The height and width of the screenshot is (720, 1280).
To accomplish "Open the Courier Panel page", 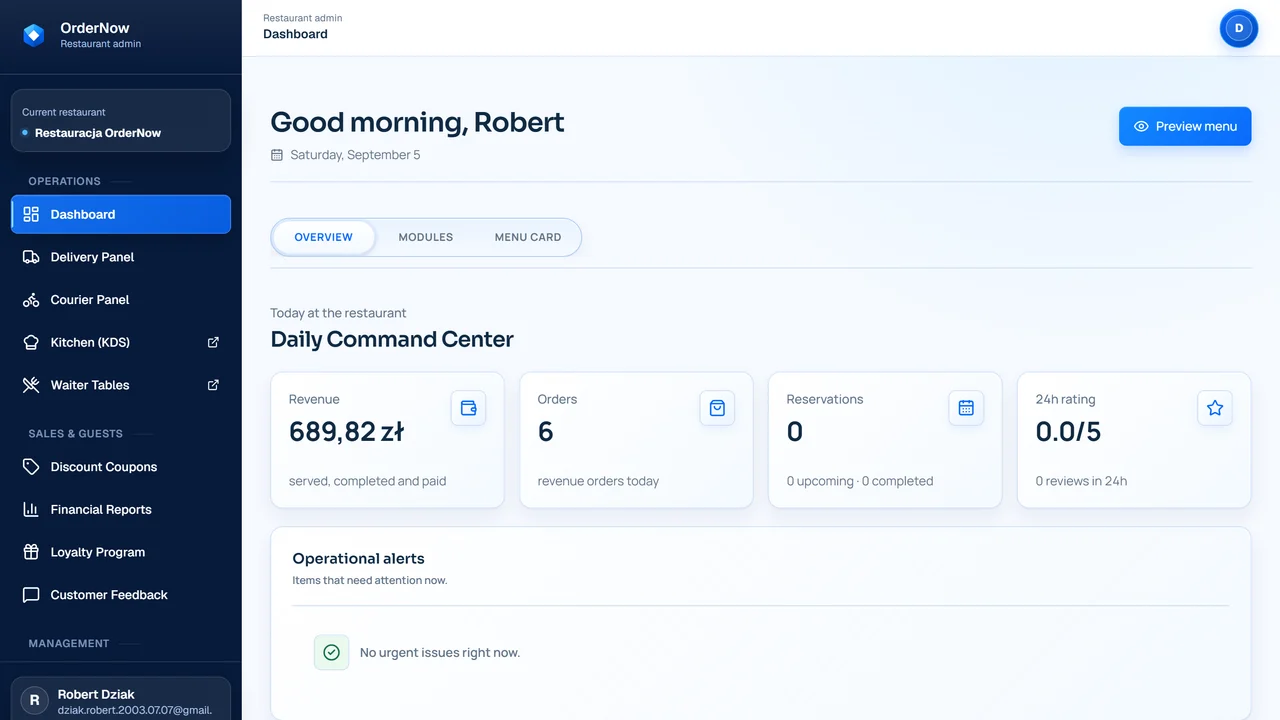I will pyautogui.click(x=121, y=300).
